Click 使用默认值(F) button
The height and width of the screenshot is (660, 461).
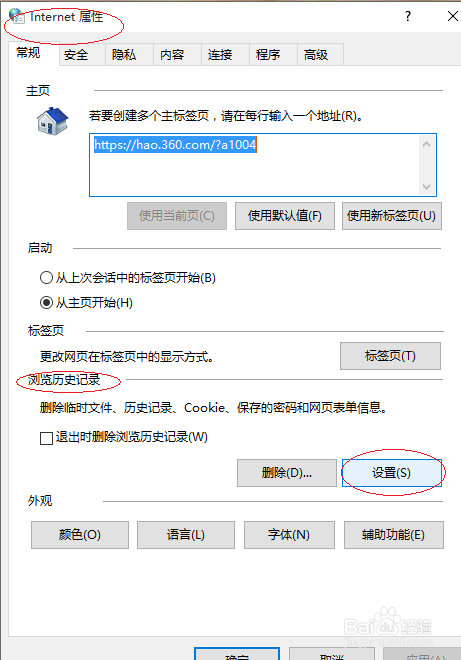285,216
